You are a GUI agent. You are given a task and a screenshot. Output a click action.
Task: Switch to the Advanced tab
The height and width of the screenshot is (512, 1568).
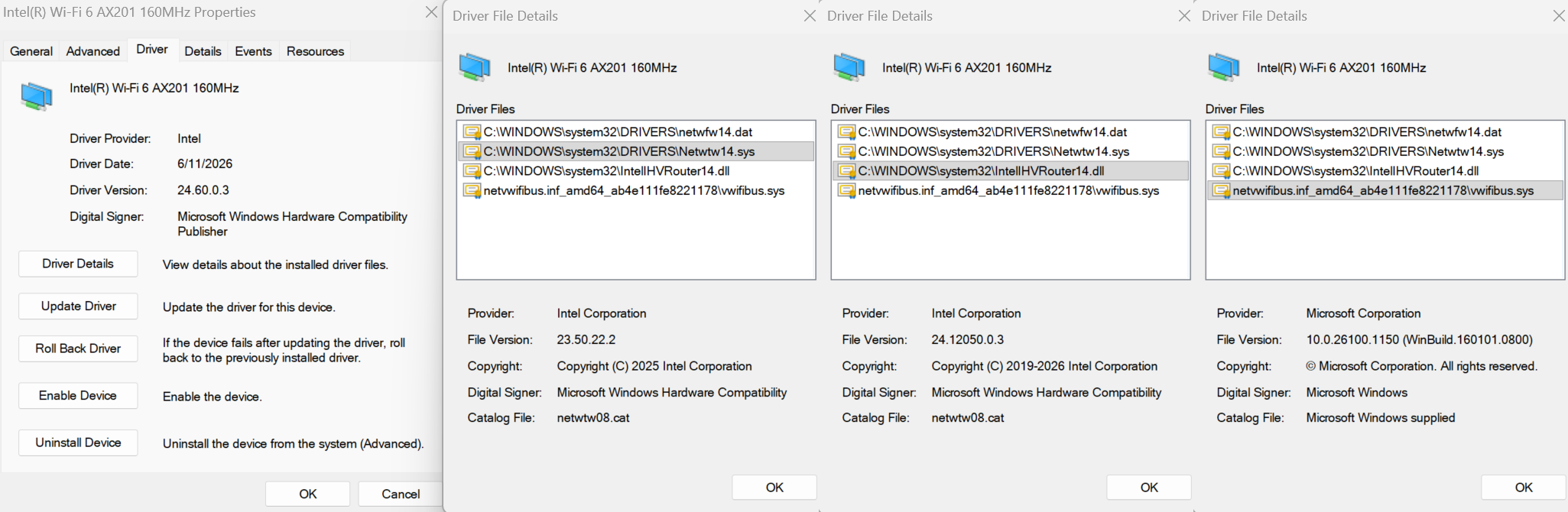pos(93,51)
